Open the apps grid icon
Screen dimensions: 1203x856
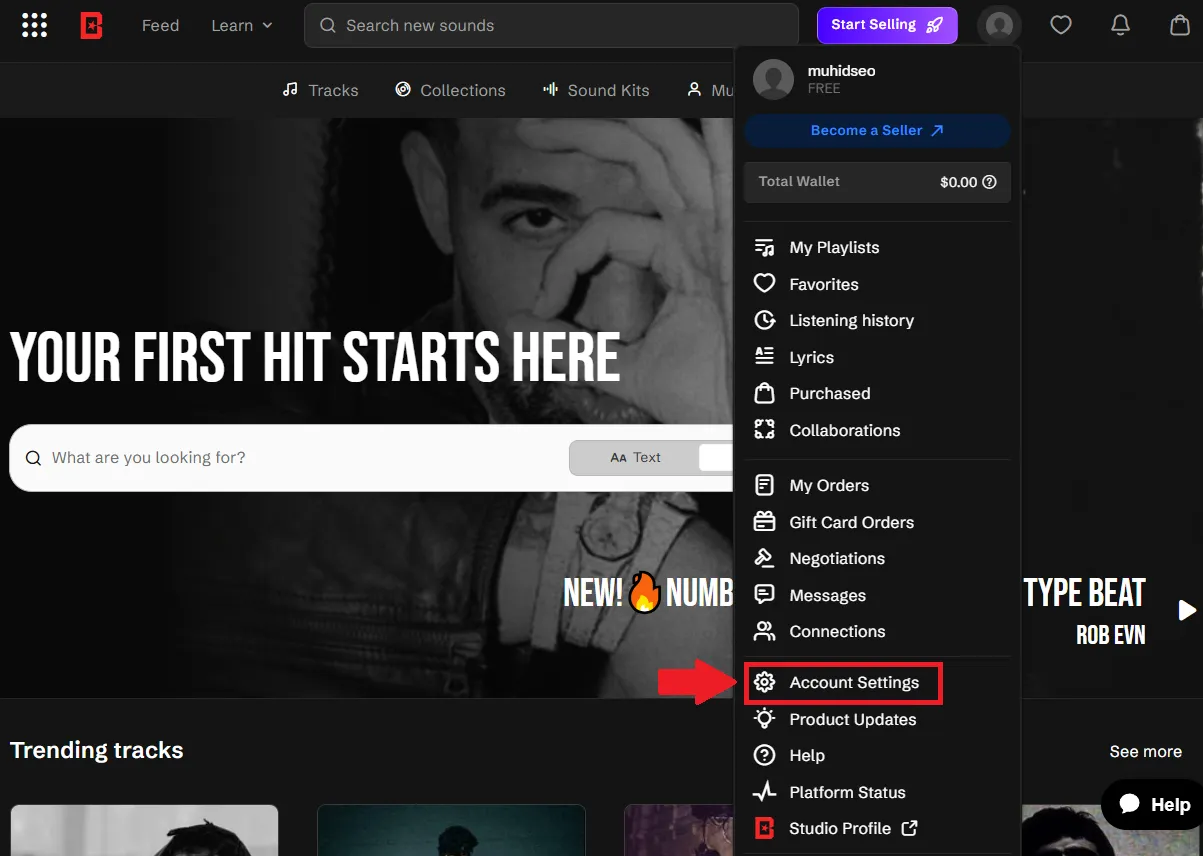pos(34,25)
